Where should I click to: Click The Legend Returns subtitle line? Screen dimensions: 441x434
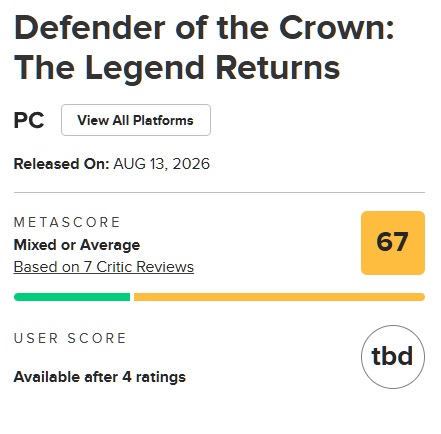coord(177,68)
